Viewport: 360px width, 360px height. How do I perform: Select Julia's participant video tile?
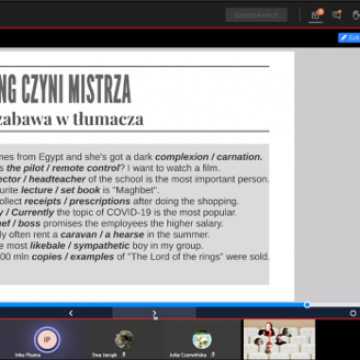(x=202, y=339)
